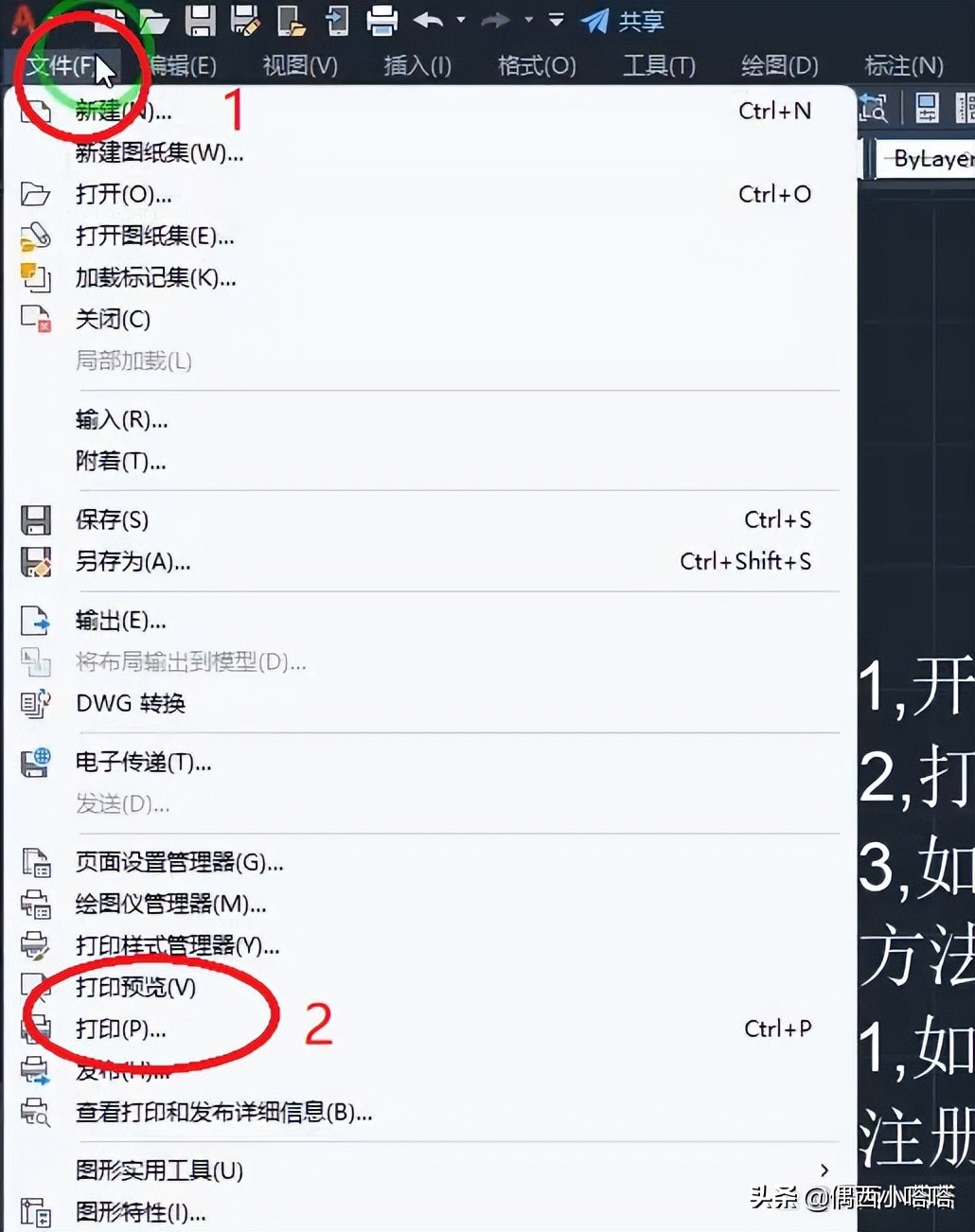Click the Plot printer icon in top toolbar
The width and height of the screenshot is (975, 1232).
[x=381, y=20]
